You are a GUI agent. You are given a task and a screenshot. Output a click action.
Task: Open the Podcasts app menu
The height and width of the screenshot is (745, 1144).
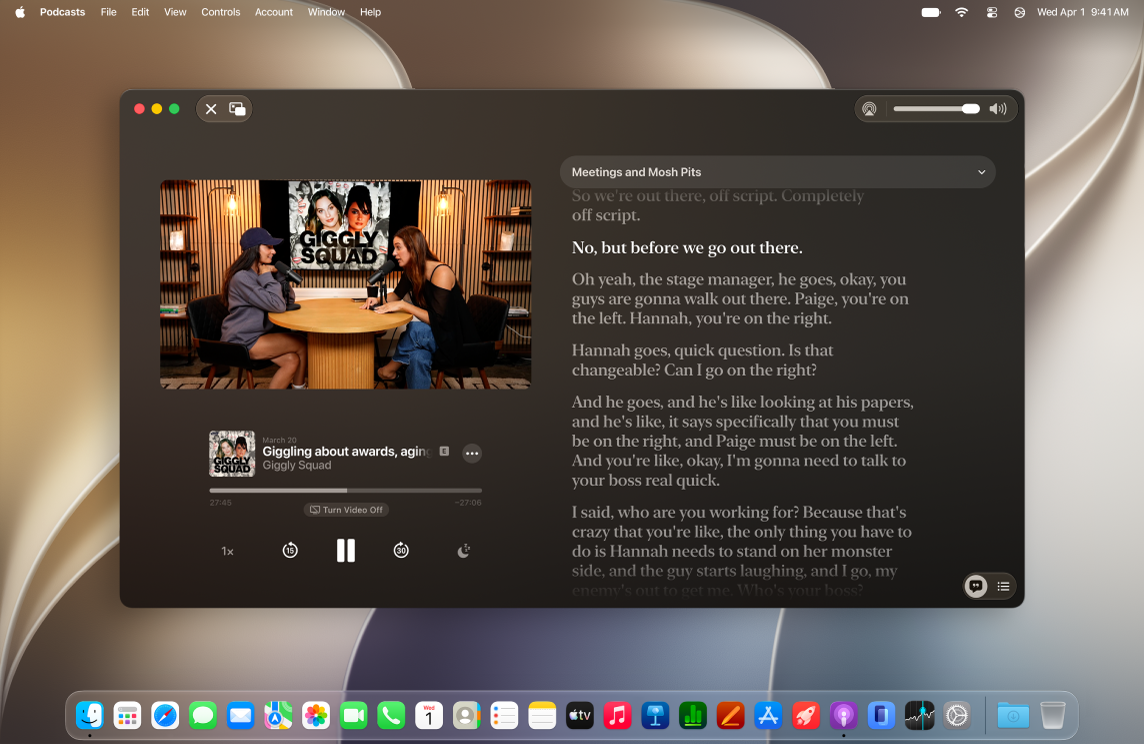coord(62,12)
